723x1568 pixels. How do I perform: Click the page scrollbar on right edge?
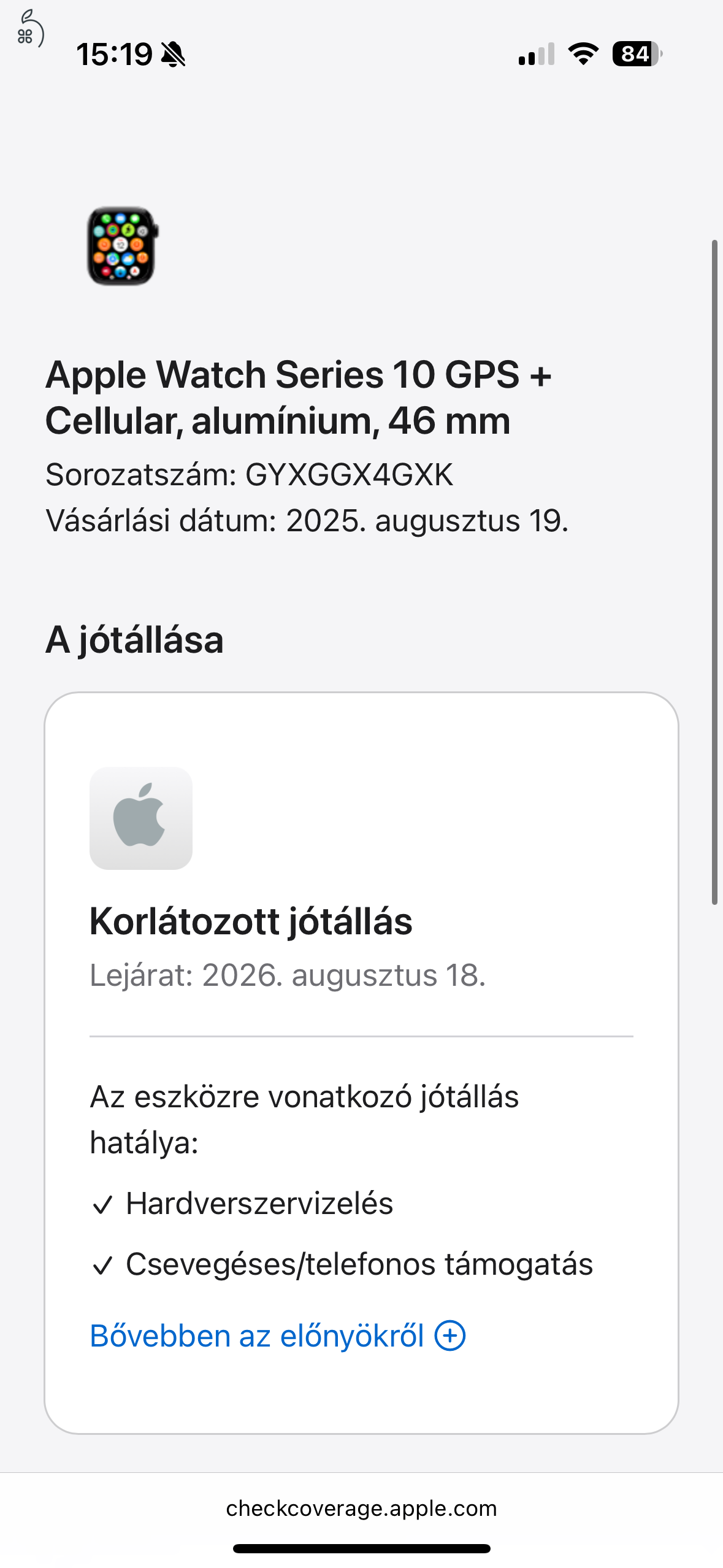tap(714, 572)
